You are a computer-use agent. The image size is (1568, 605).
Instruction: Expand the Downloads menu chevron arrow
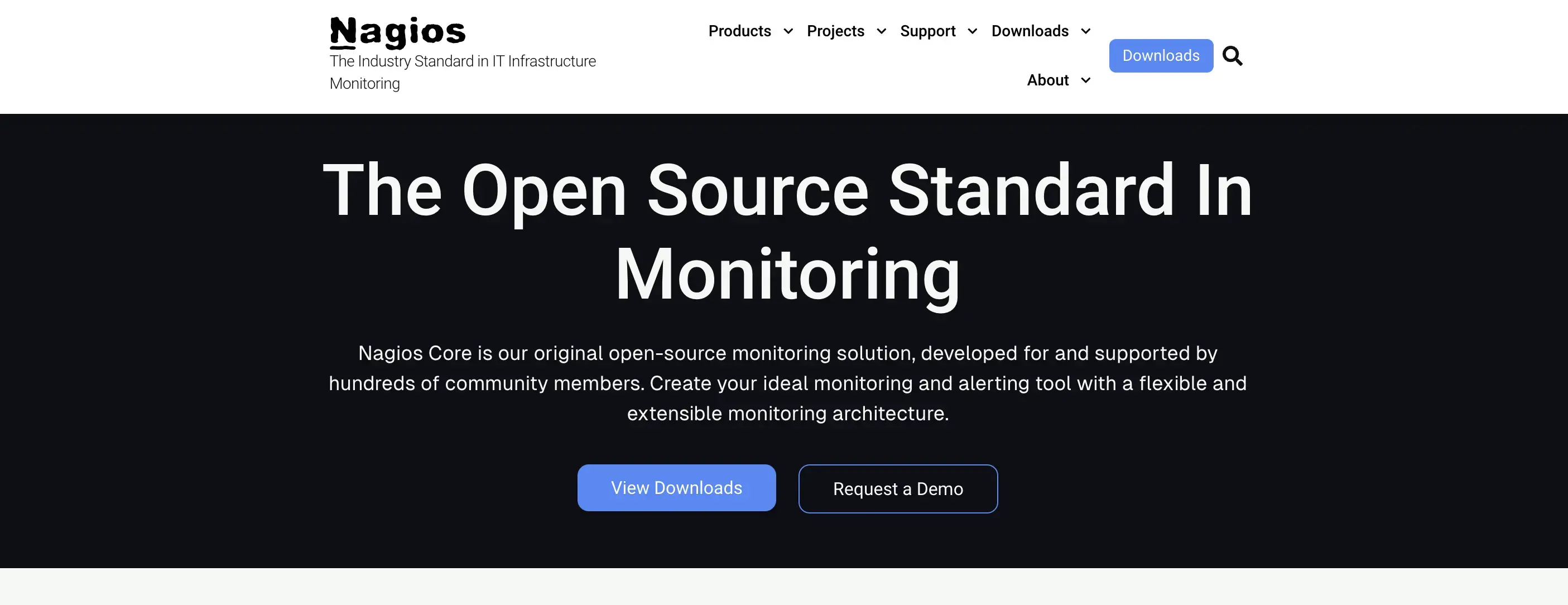click(1086, 31)
